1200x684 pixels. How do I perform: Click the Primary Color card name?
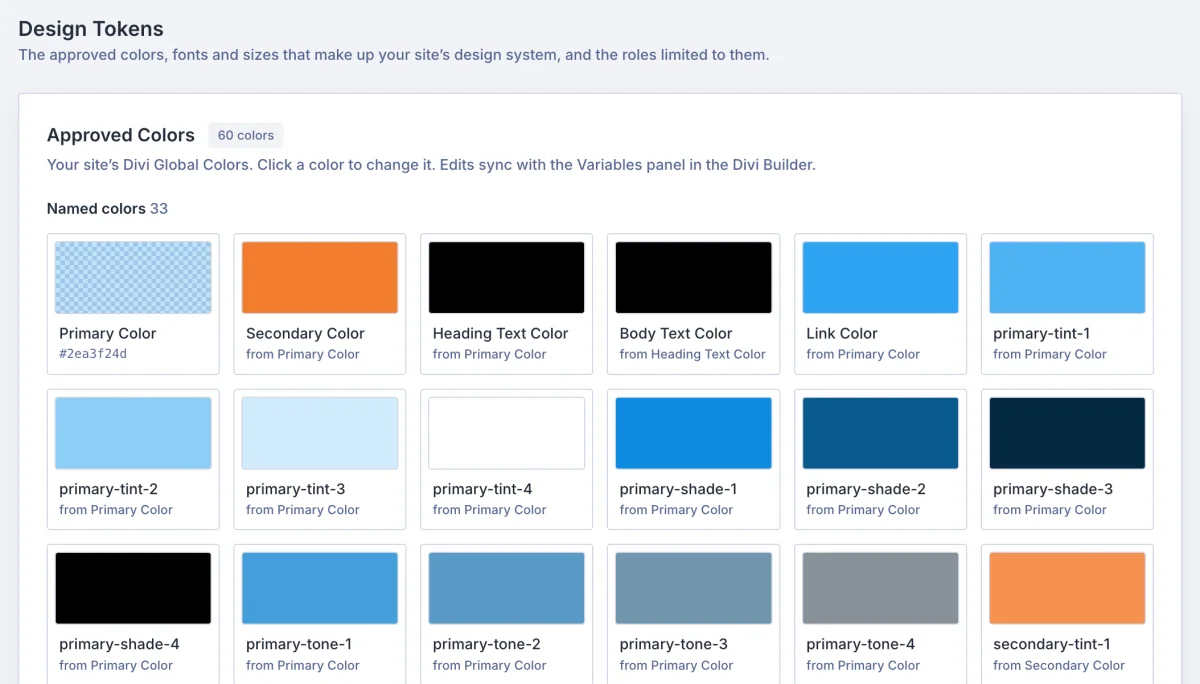coord(108,333)
